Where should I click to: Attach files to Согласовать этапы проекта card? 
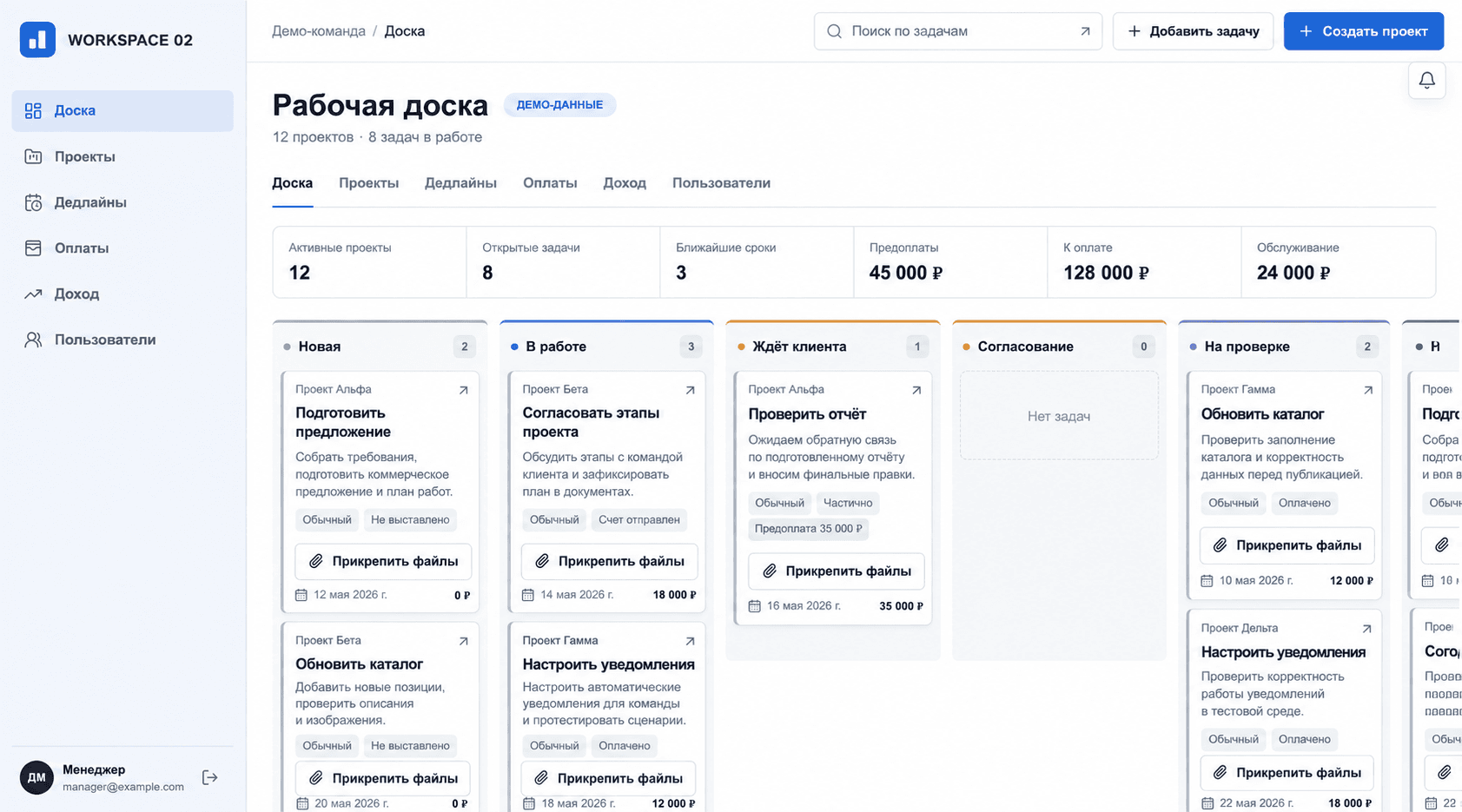pyautogui.click(x=609, y=562)
